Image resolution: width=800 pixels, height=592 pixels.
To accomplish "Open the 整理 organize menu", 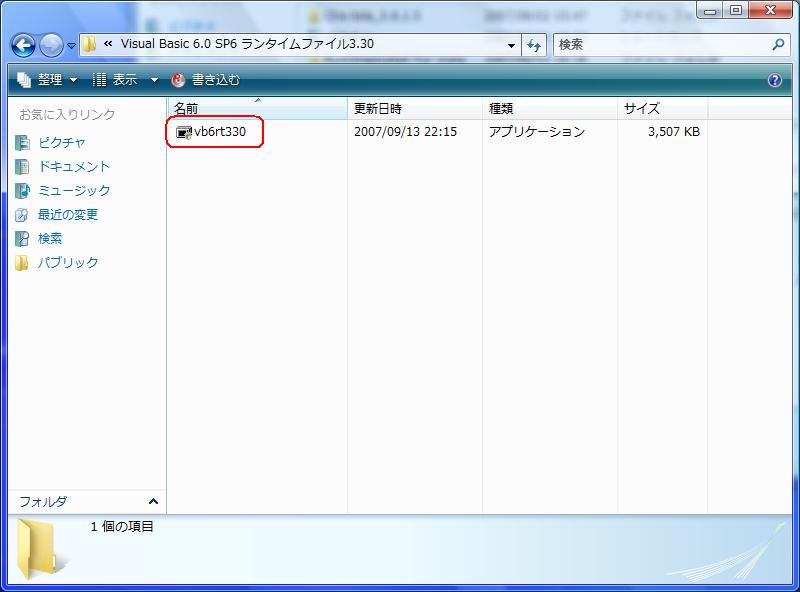I will (x=47, y=80).
